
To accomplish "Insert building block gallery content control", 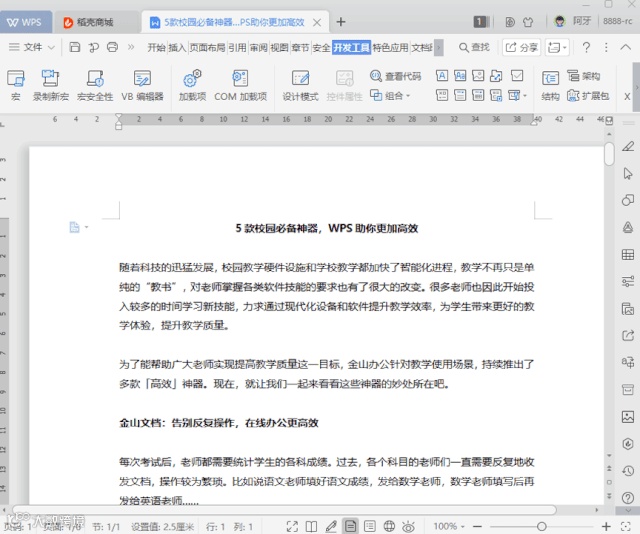I will coord(496,76).
